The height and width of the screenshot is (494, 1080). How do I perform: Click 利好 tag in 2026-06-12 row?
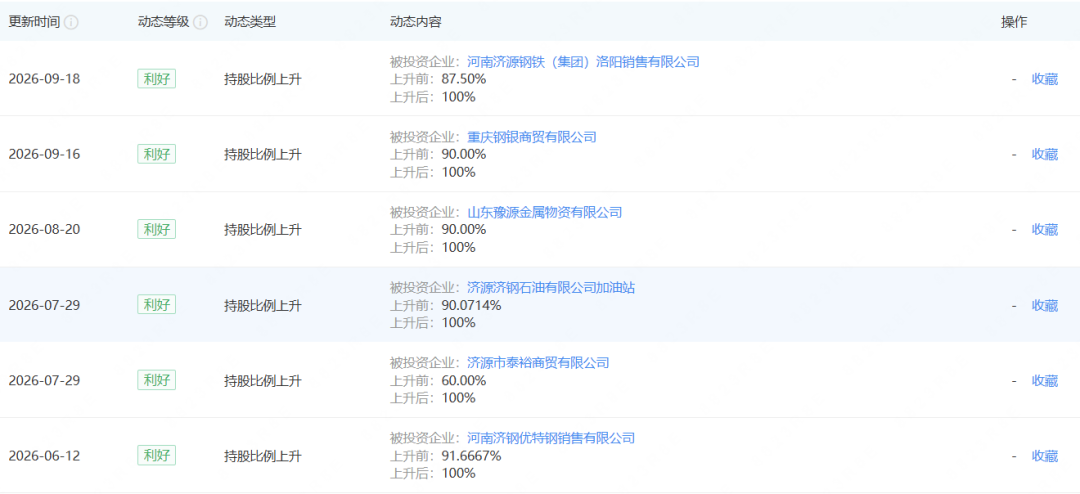(156, 455)
